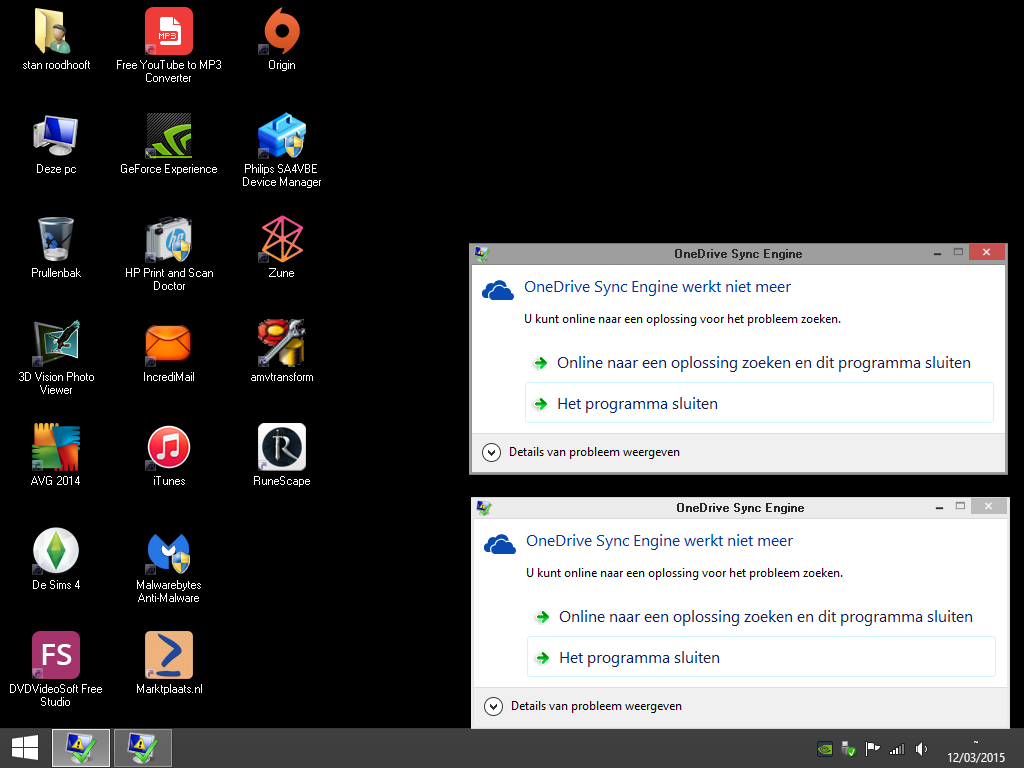Close the upper OneDrive Sync Engine dialog
This screenshot has width=1024, height=768.
(x=986, y=252)
